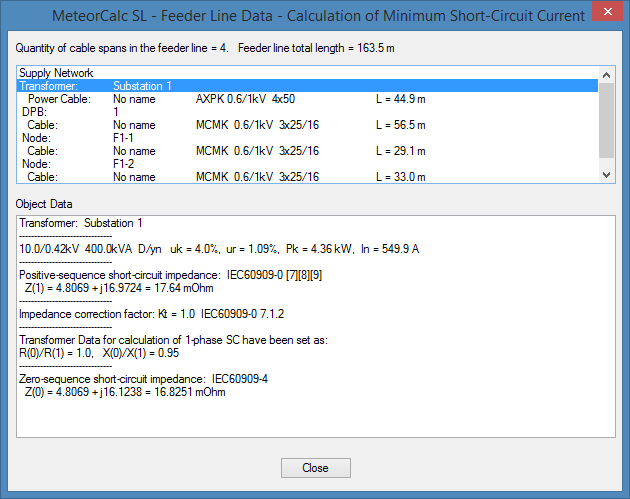Select the Node F1-2 row
630x499 pixels.
point(307,164)
